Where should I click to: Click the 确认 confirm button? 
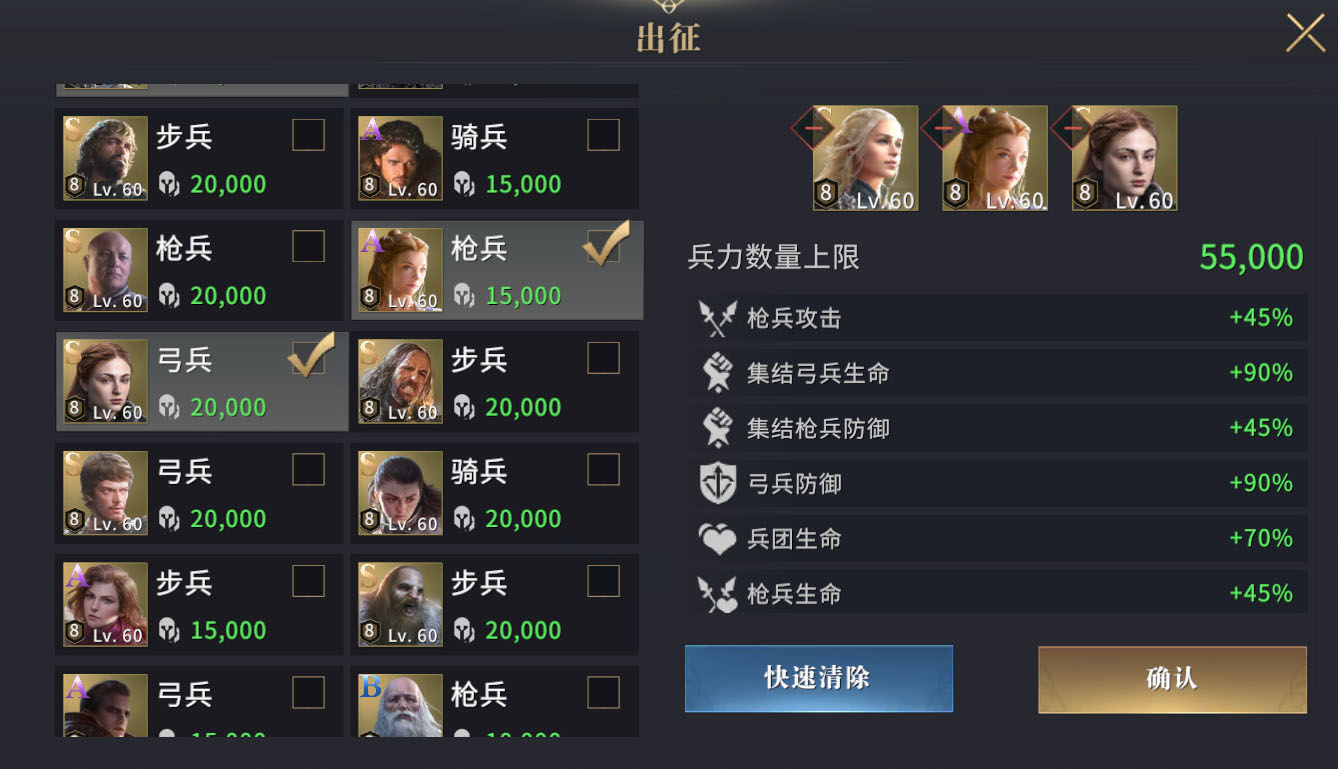(x=1172, y=679)
